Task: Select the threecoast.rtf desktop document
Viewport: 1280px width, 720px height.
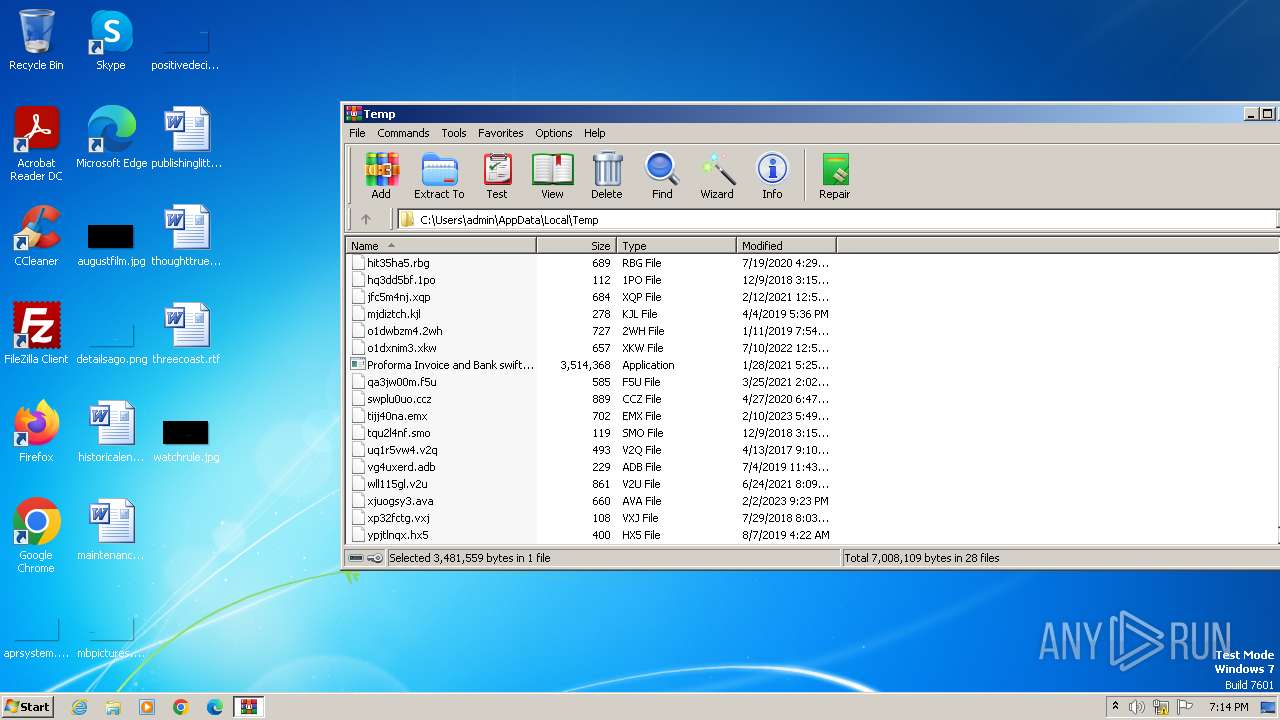Action: [186, 334]
